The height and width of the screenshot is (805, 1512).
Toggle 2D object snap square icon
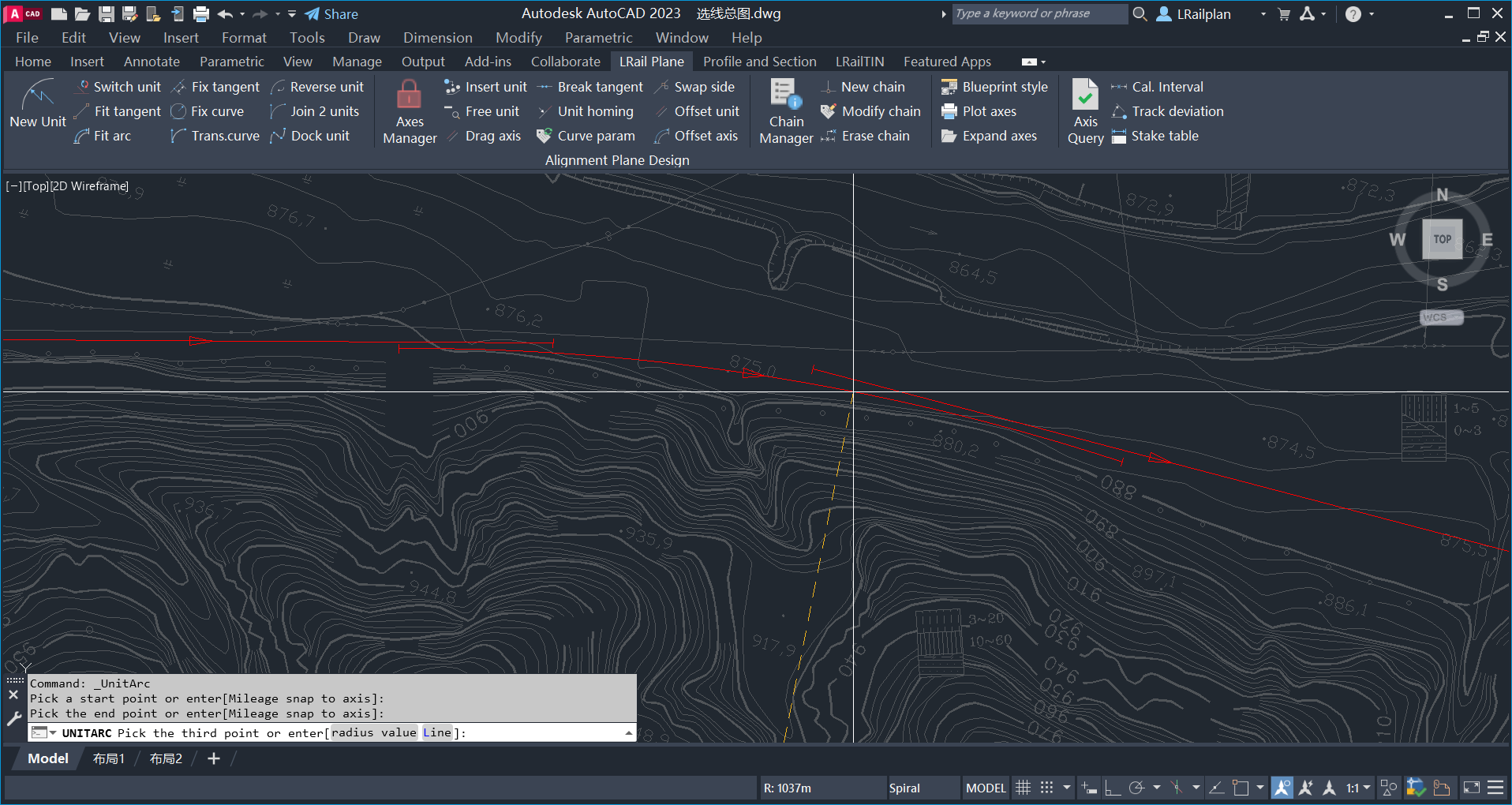[1241, 788]
